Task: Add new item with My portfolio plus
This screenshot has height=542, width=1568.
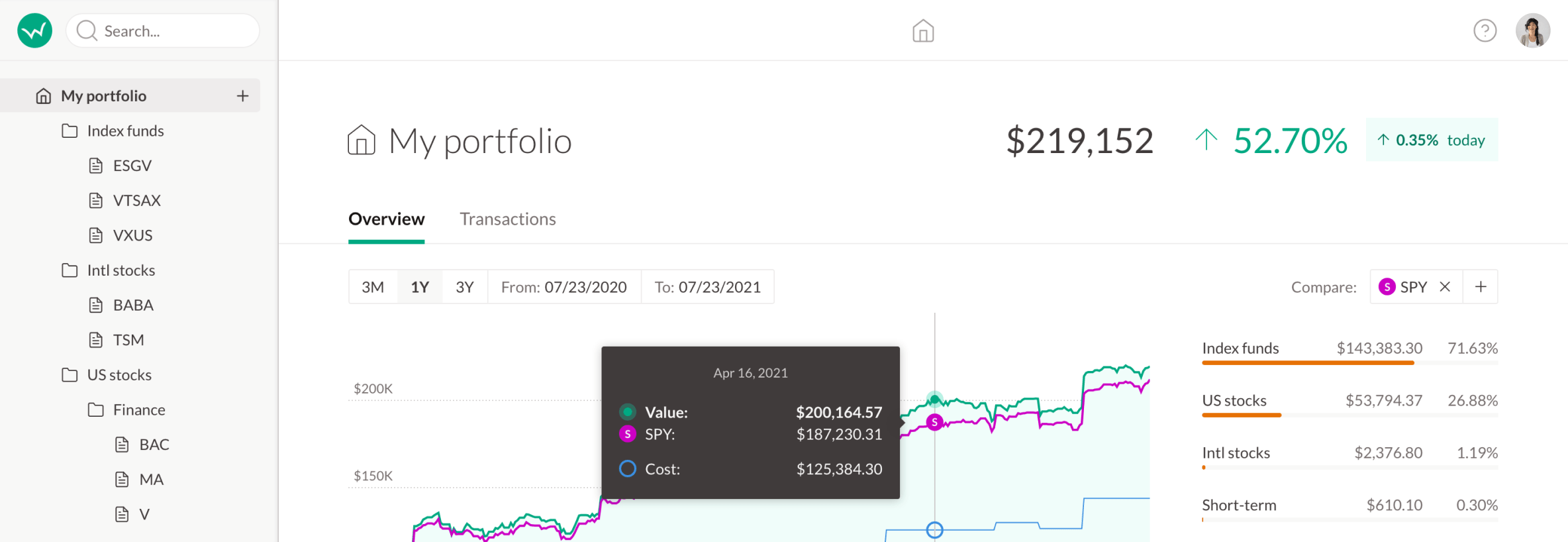Action: click(x=243, y=96)
